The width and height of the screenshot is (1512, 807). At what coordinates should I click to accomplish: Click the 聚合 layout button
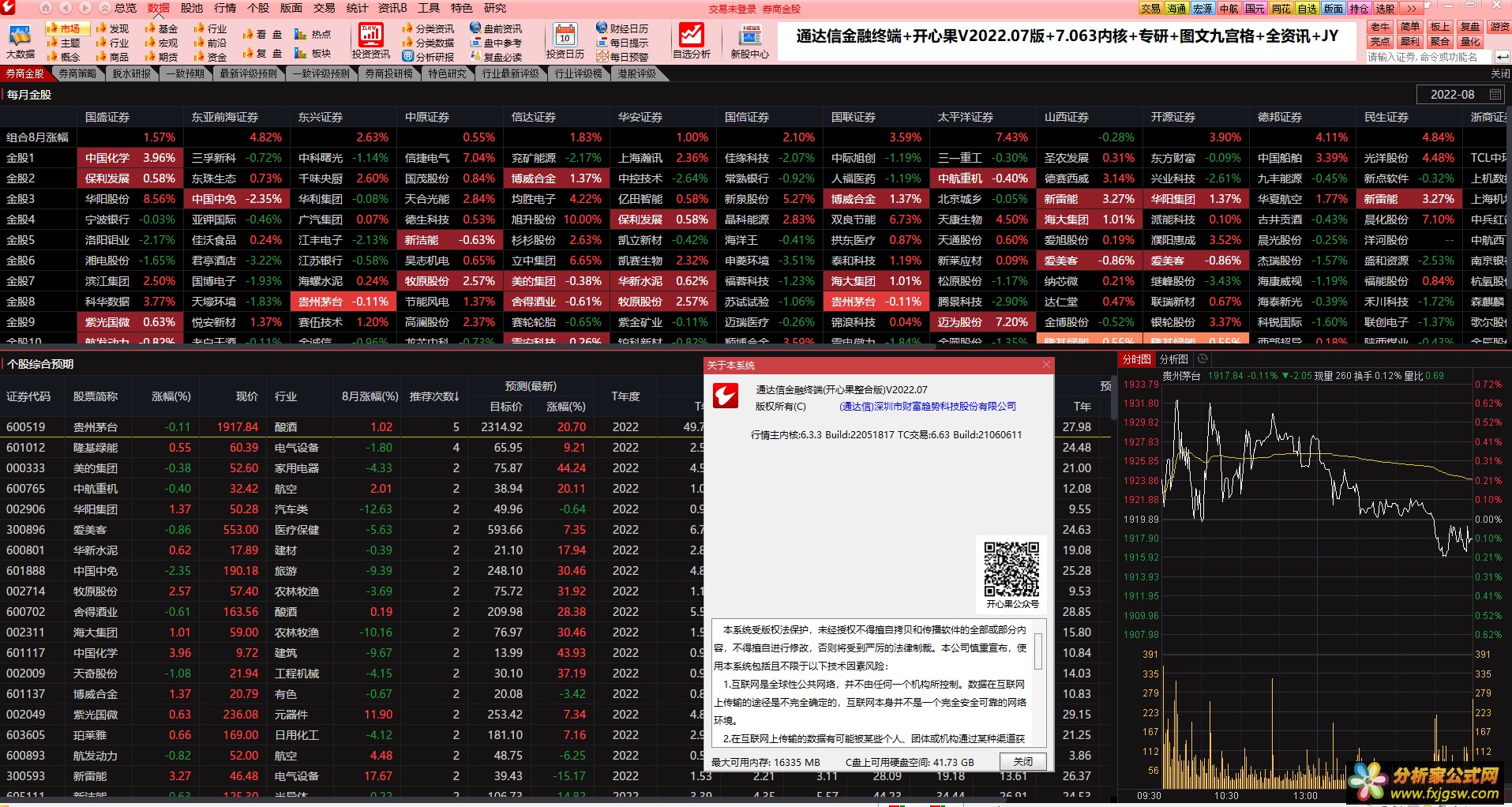pyautogui.click(x=1440, y=42)
